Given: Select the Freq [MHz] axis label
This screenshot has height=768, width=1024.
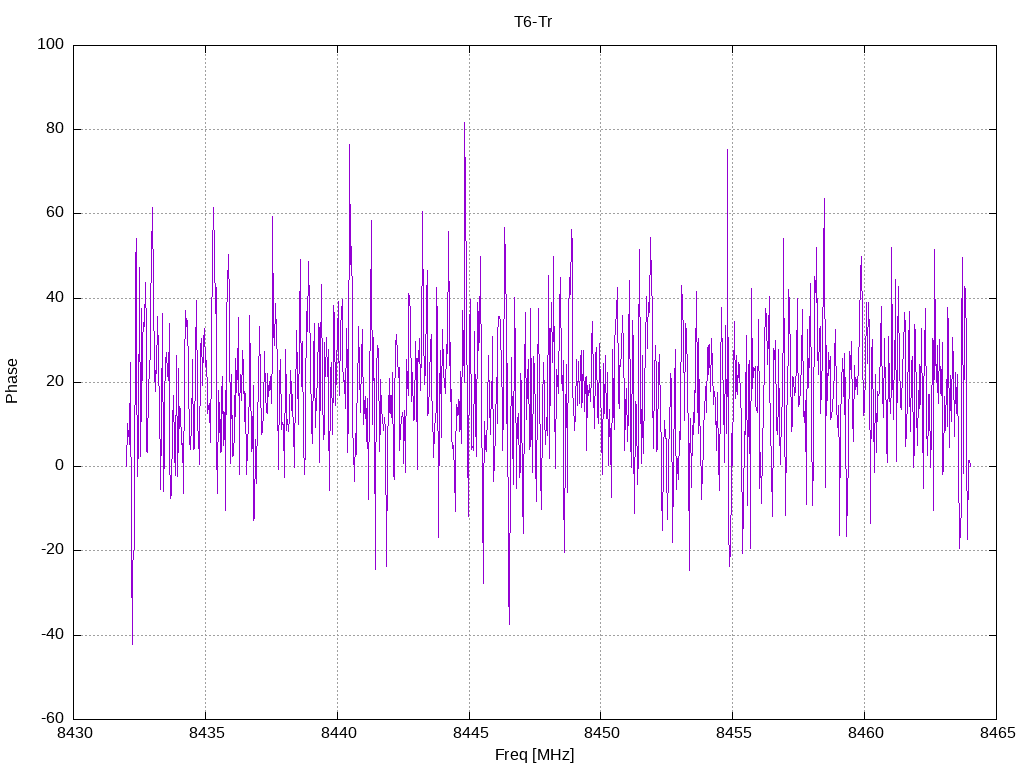Looking at the screenshot, I should [534, 755].
